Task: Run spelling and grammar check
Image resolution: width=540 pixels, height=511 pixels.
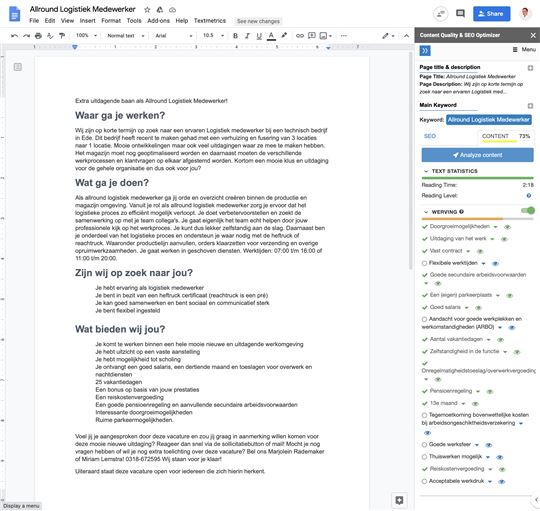Action: point(50,35)
